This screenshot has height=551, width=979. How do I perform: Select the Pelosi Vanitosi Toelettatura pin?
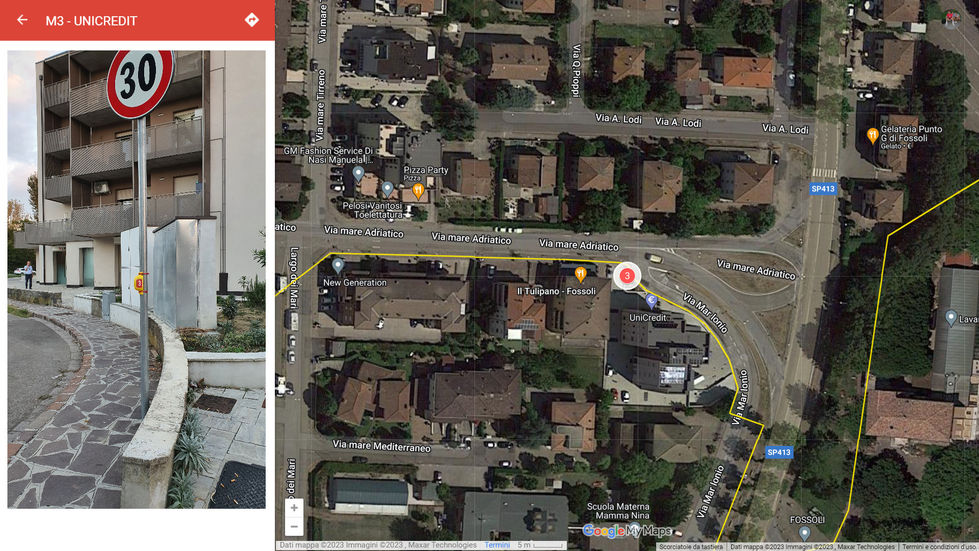[x=388, y=188]
